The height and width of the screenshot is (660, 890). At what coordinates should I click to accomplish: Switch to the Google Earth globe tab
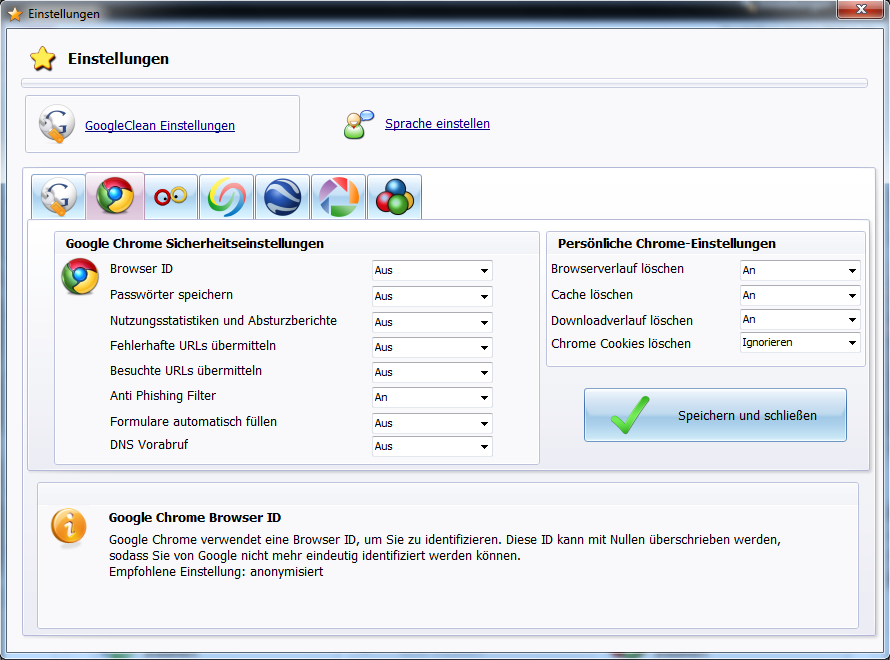pos(282,196)
